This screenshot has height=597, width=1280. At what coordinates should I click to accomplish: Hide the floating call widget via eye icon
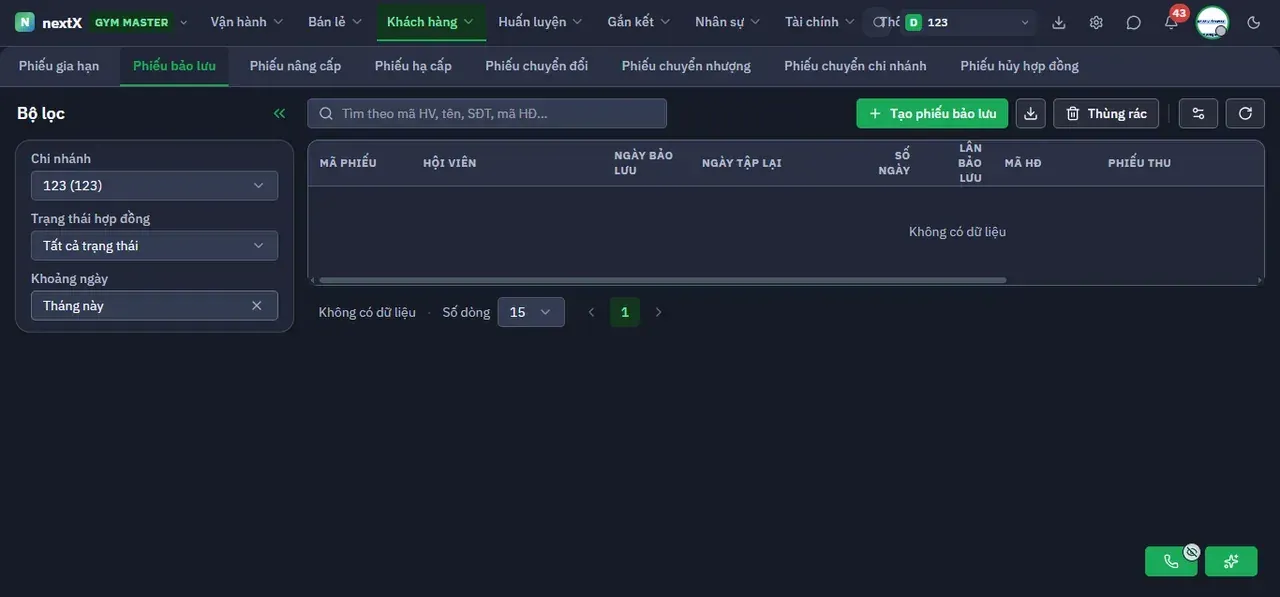[x=1192, y=551]
